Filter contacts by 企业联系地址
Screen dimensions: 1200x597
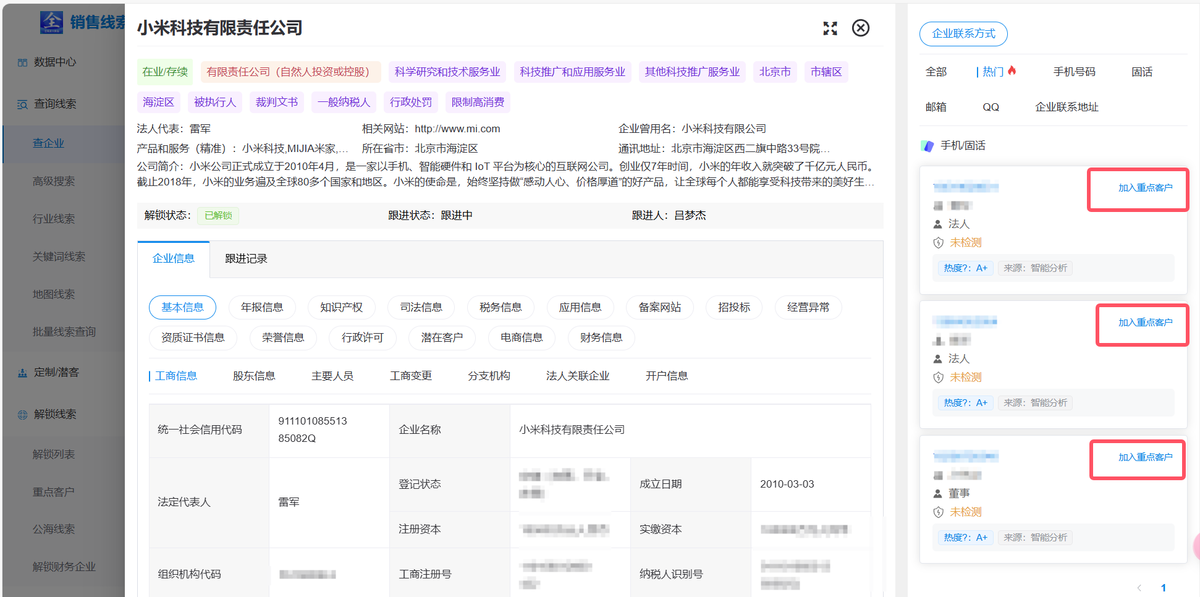point(1067,107)
